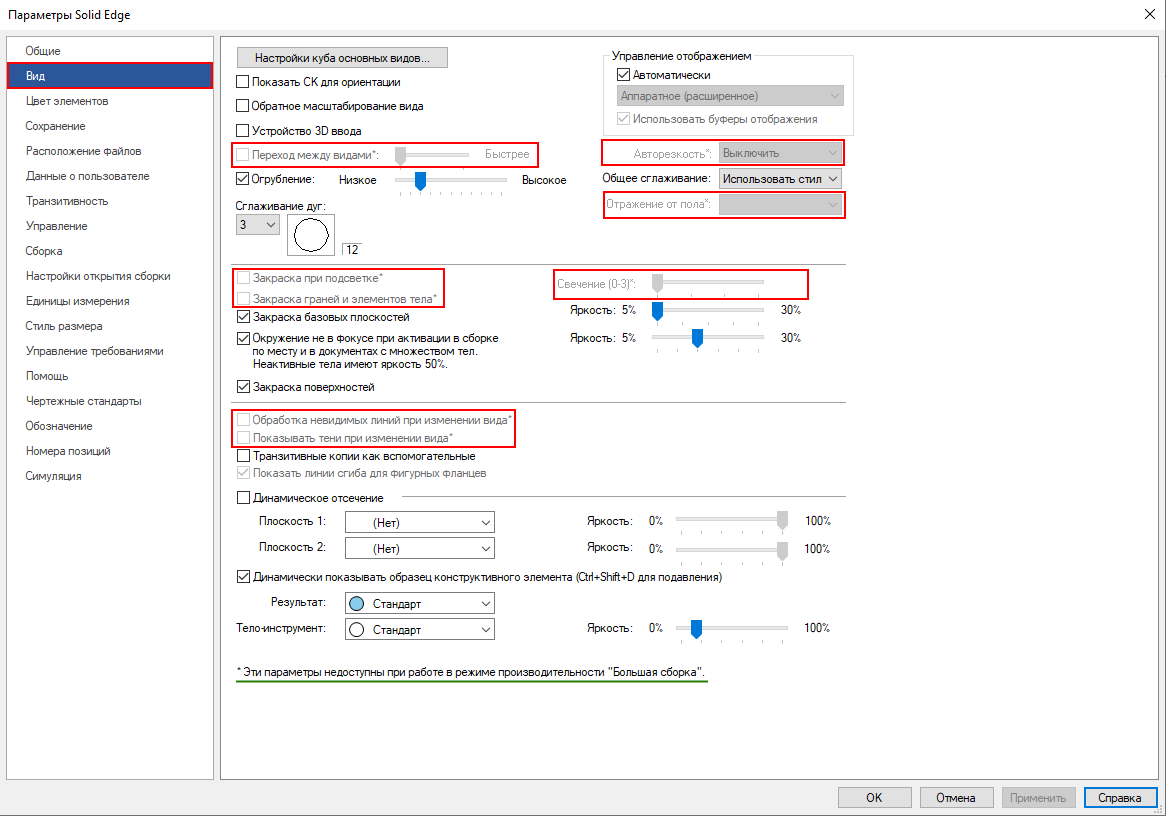Adjust Тело-инструмент brightness slider

[696, 629]
